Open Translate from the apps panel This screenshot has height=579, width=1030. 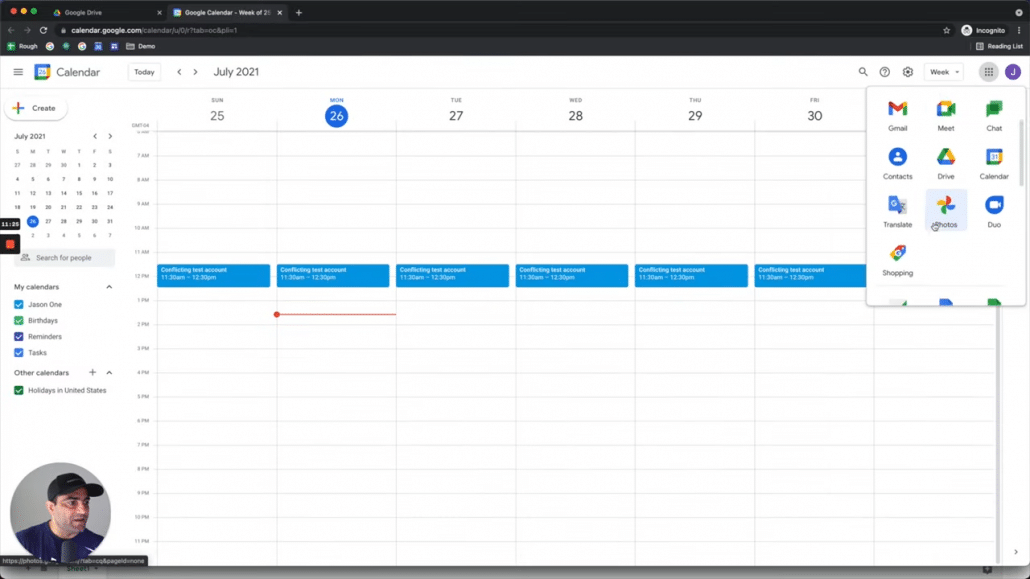(897, 211)
